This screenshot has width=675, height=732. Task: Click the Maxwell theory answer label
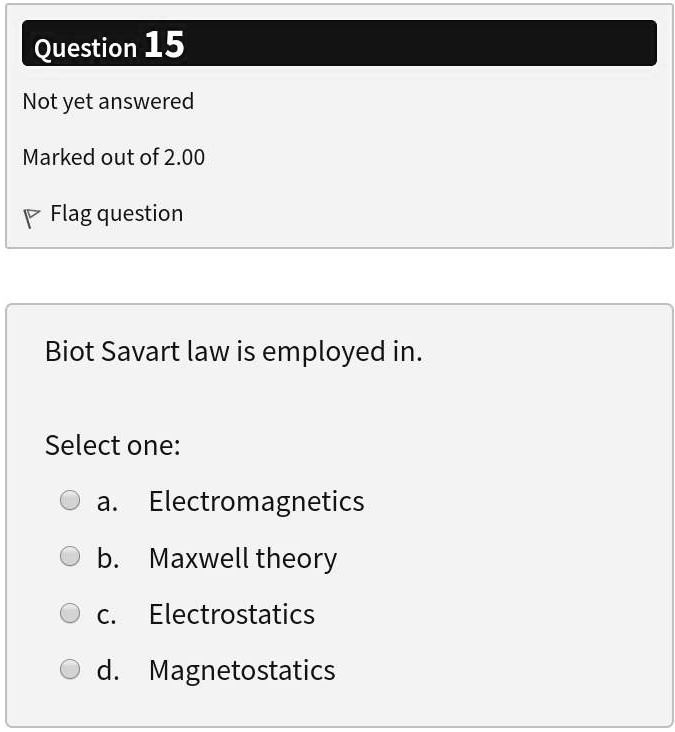pyautogui.click(x=242, y=558)
